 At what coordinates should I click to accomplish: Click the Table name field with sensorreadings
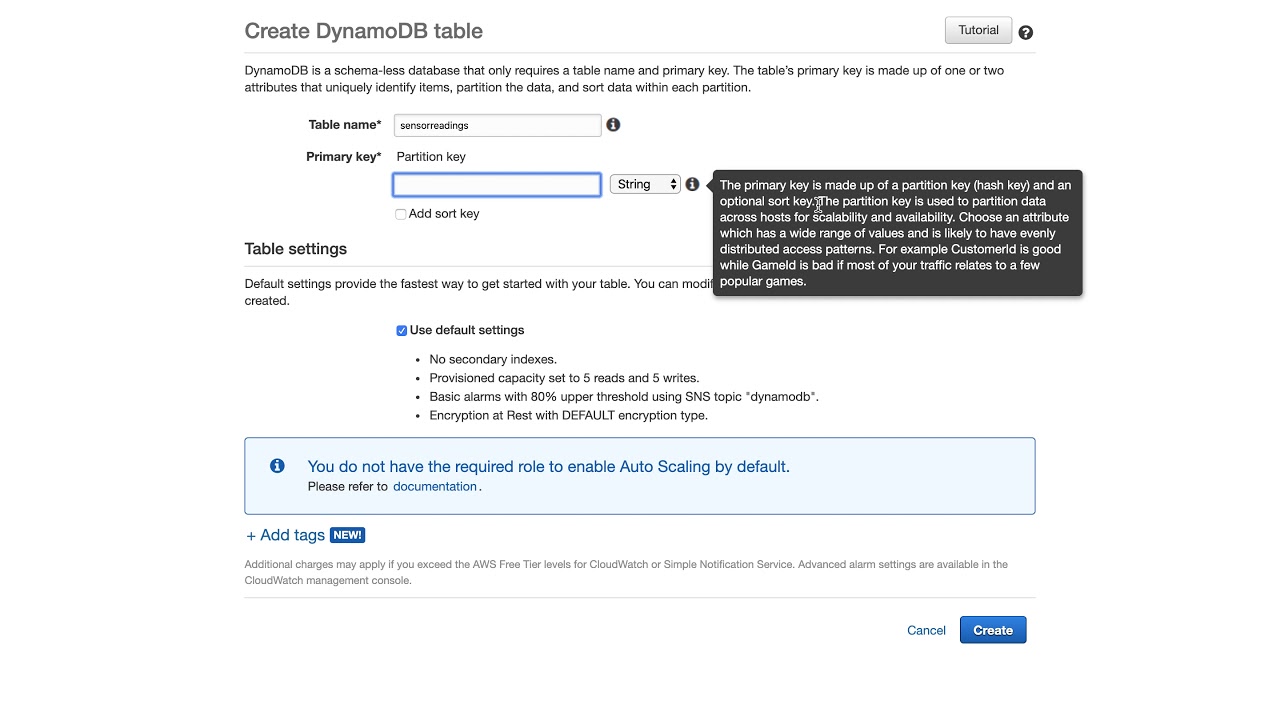click(497, 125)
